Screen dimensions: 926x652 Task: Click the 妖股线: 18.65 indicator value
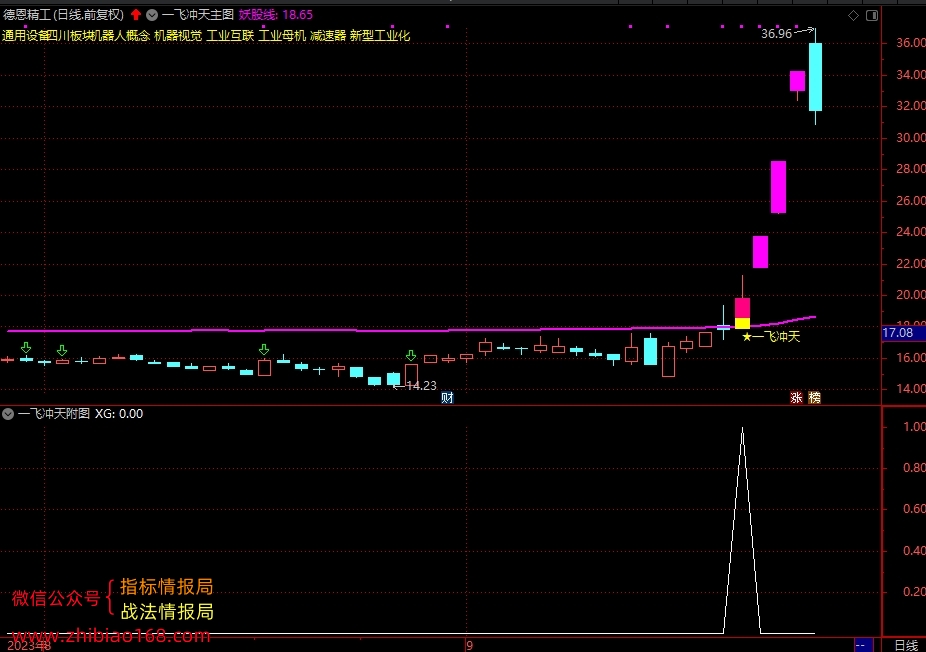click(x=276, y=15)
